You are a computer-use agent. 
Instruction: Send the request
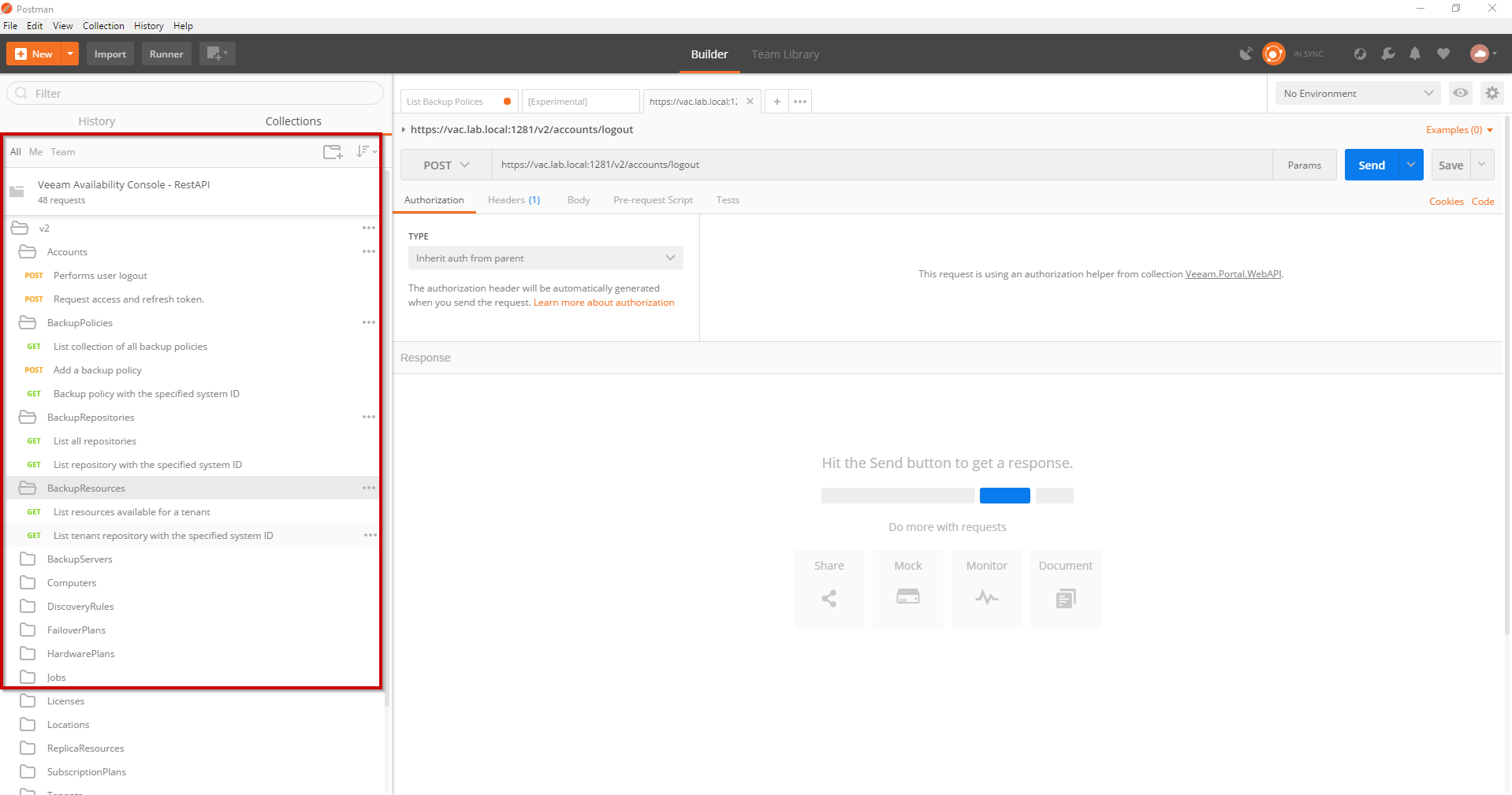tap(1372, 165)
